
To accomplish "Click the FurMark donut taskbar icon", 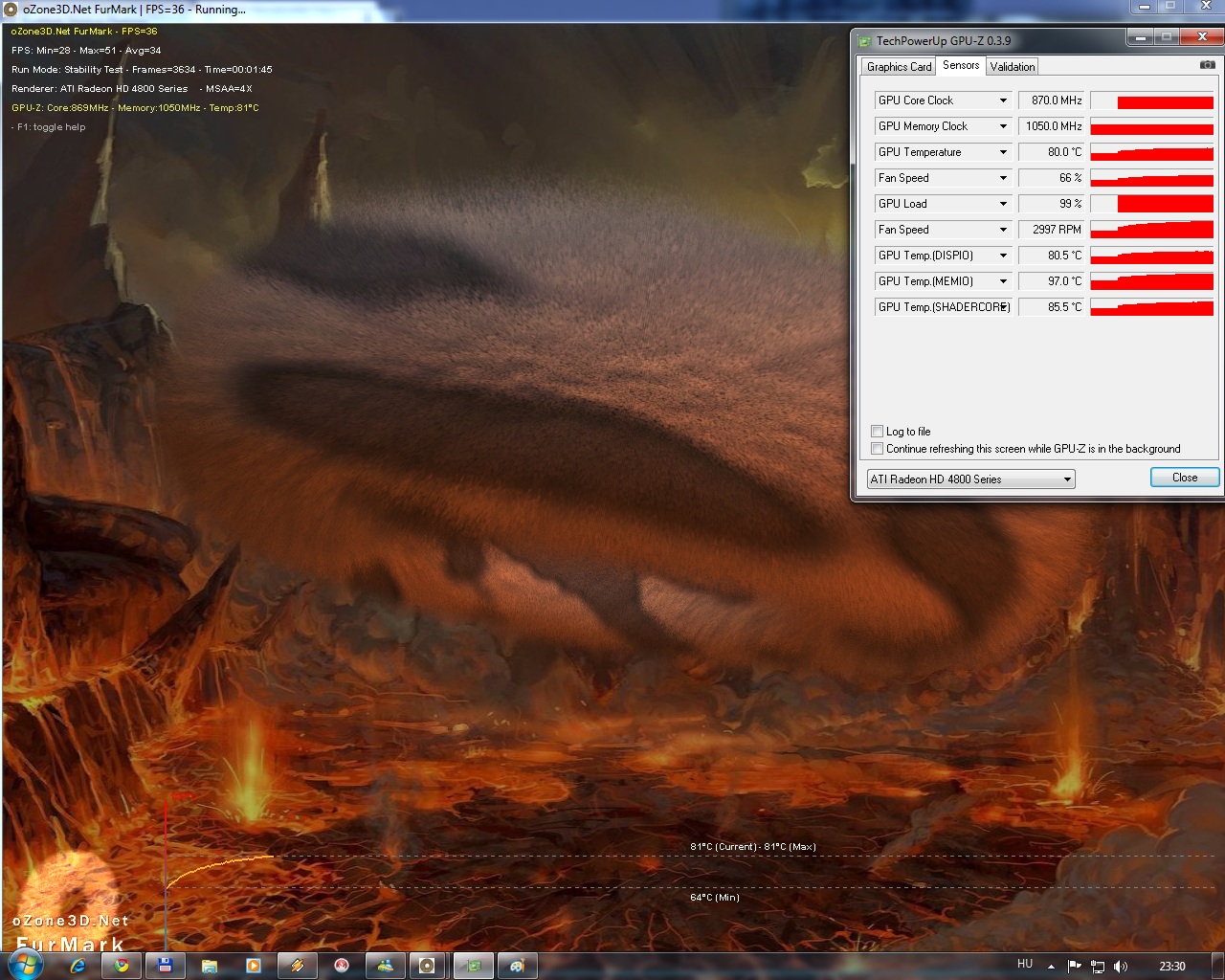I will 428,966.
